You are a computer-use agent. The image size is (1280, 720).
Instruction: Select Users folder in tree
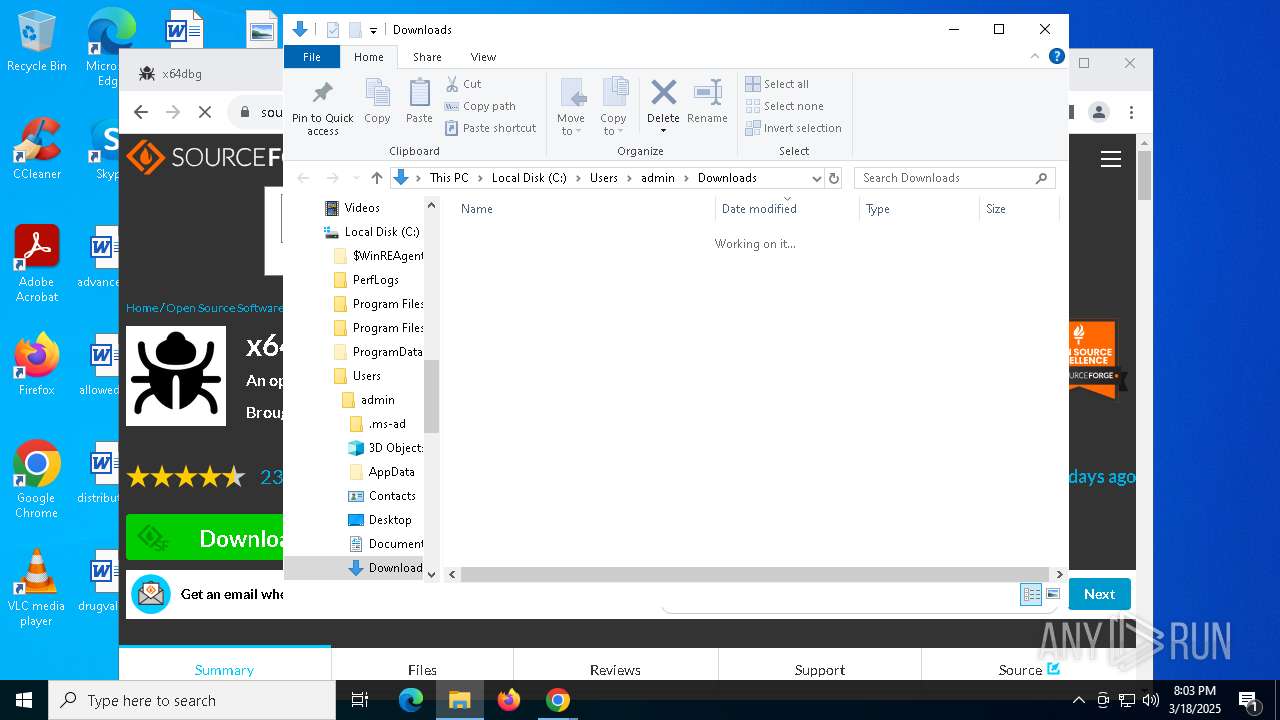[366, 376]
